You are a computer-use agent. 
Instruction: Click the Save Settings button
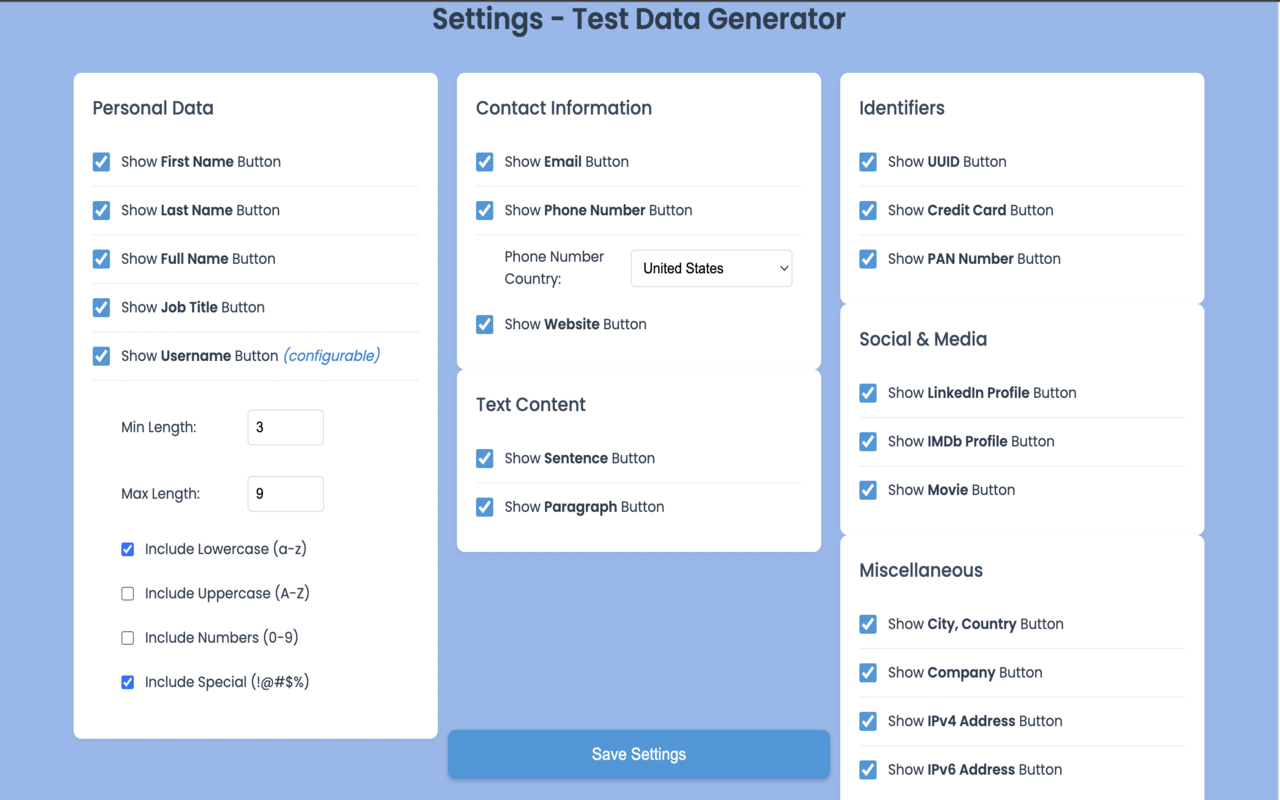(639, 754)
